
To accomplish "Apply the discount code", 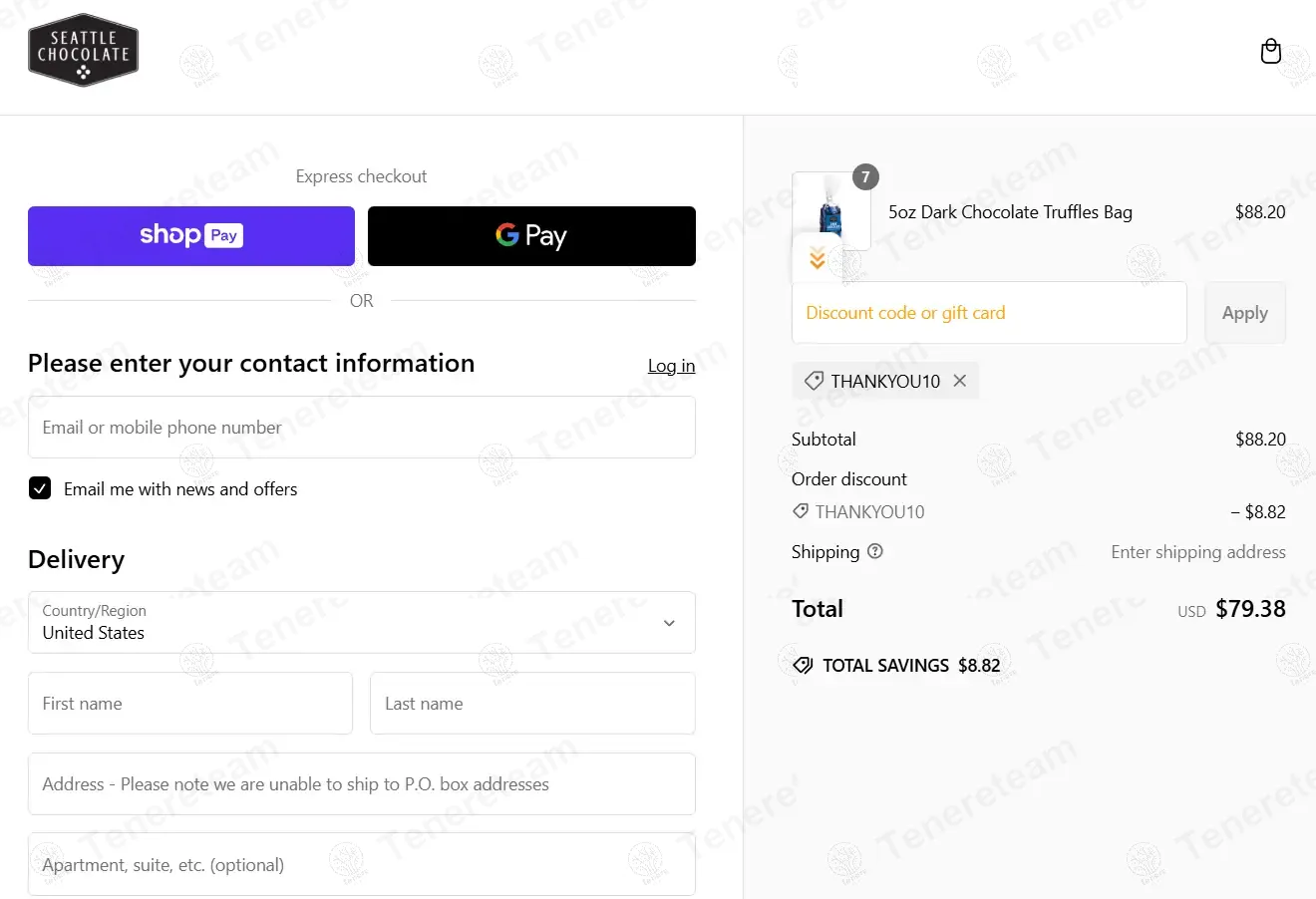I will [1245, 313].
